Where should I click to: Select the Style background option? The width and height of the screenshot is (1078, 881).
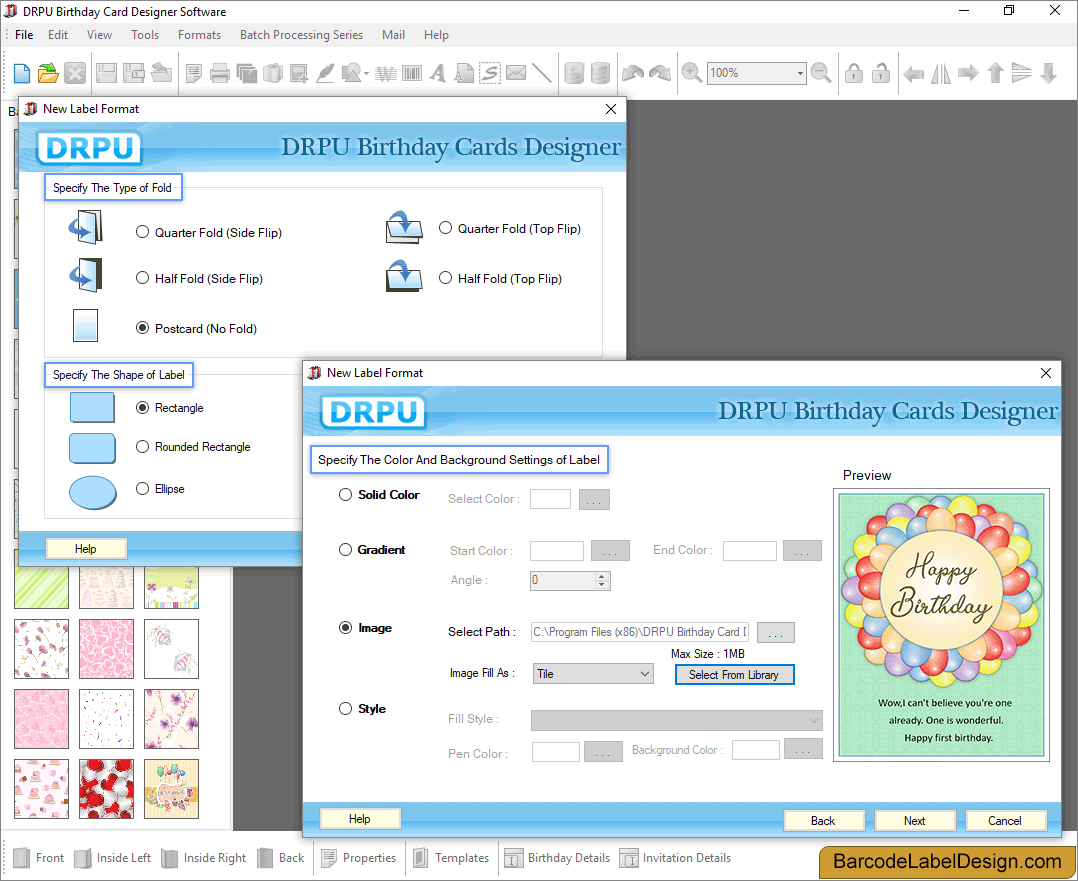pyautogui.click(x=345, y=708)
